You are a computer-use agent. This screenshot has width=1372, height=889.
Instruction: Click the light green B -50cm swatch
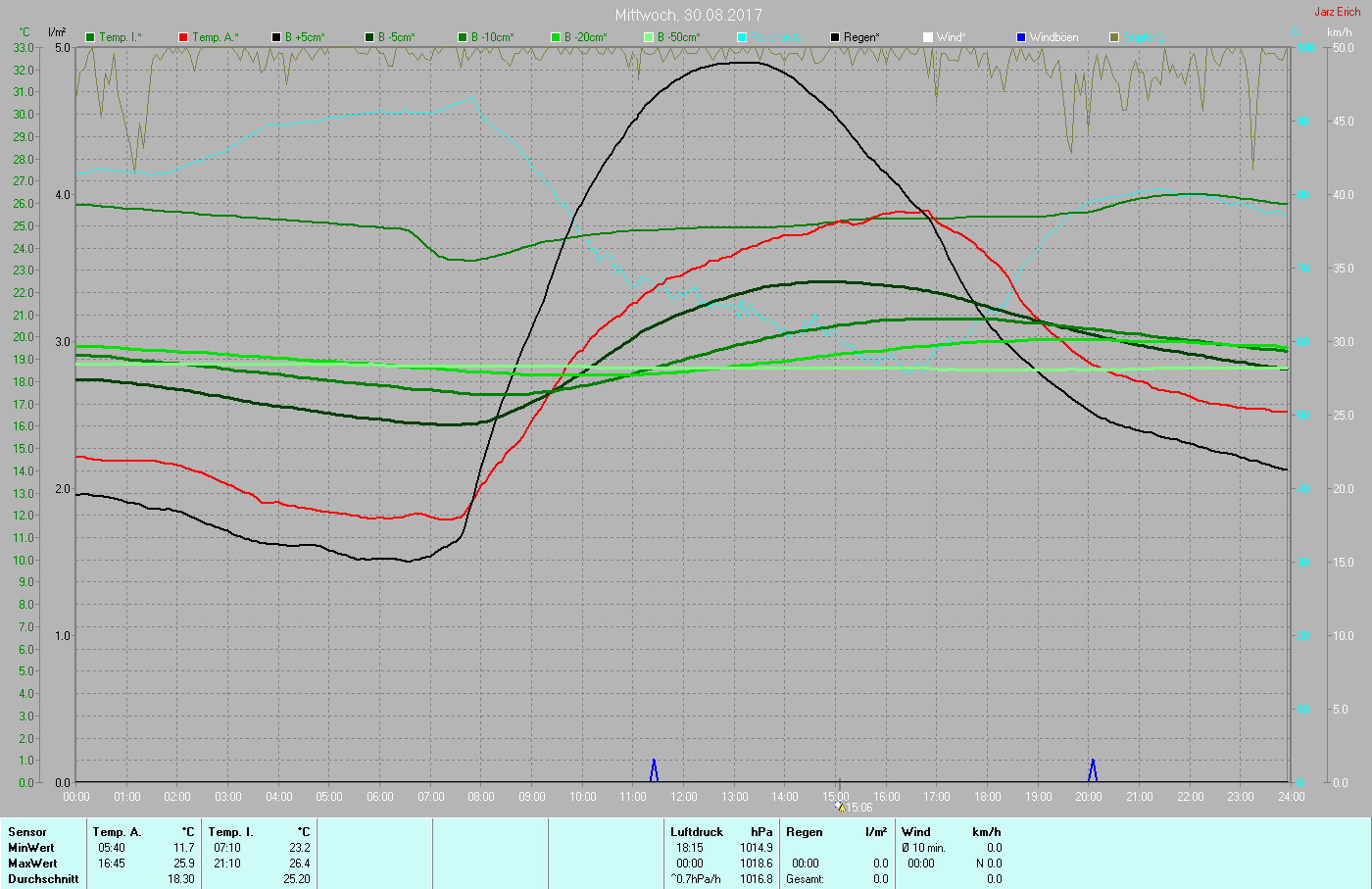pyautogui.click(x=649, y=37)
